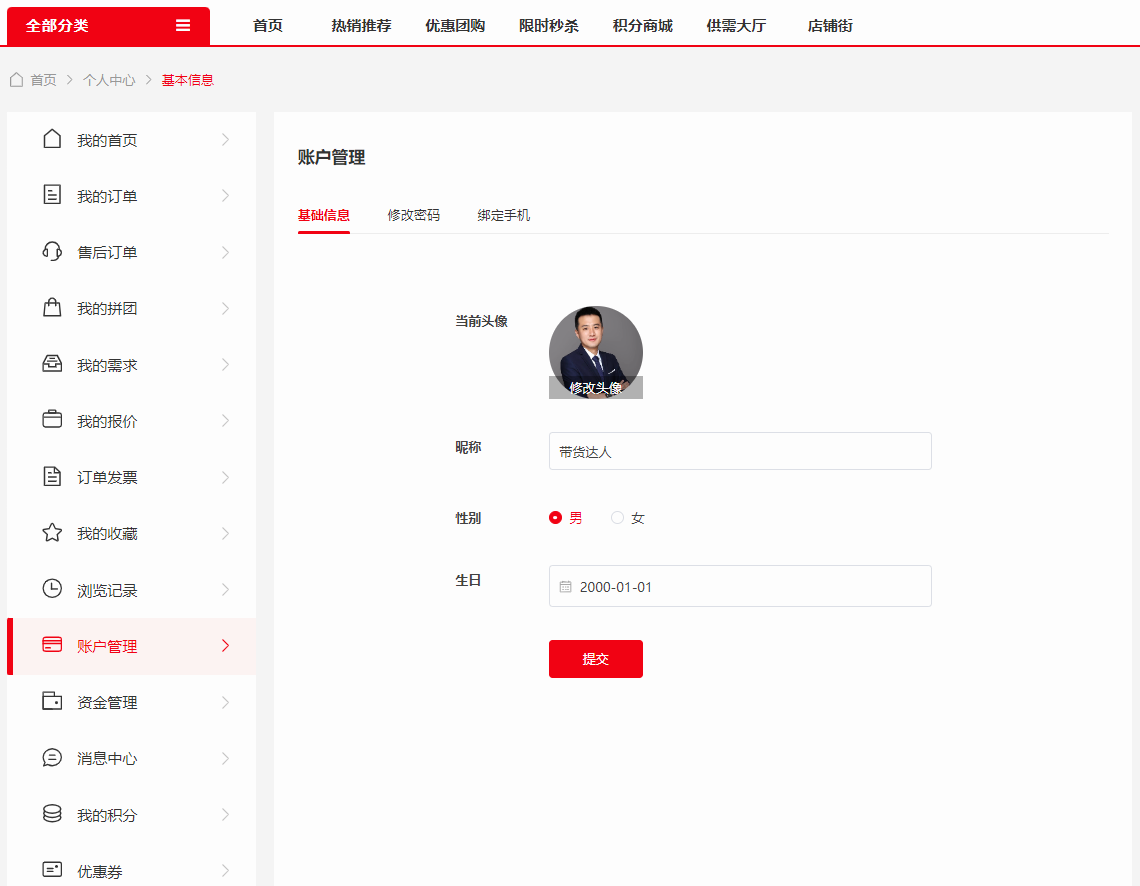Select the 男 gender radio button
This screenshot has height=886, width=1140.
click(556, 518)
